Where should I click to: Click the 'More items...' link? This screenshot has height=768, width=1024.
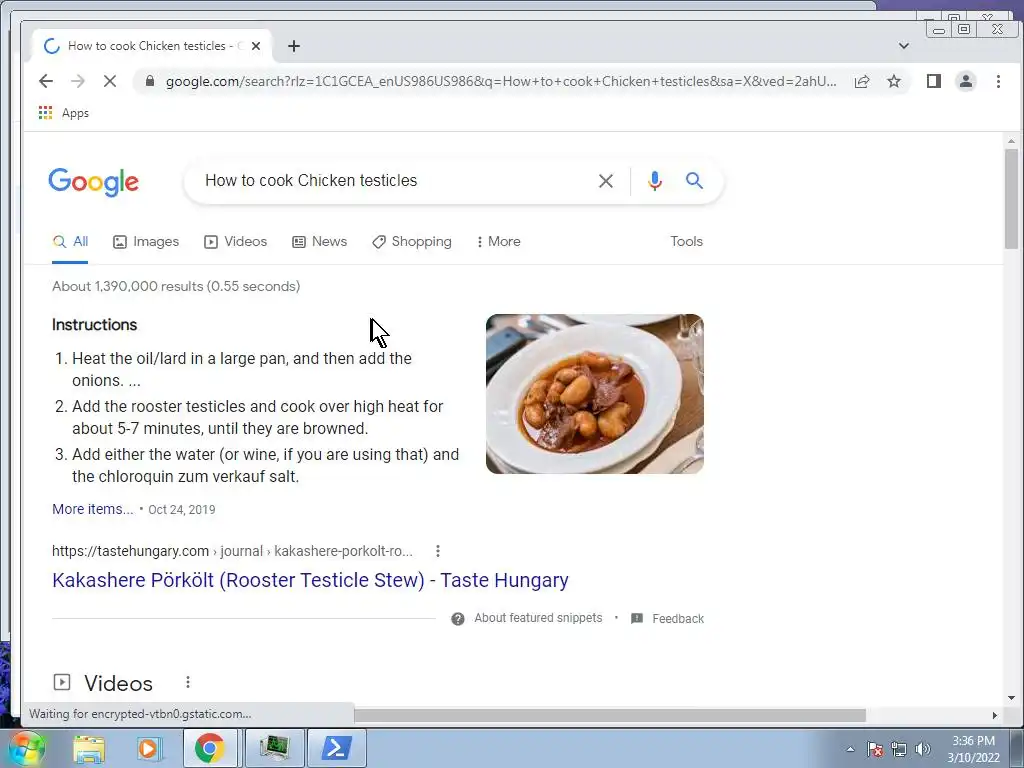click(93, 509)
